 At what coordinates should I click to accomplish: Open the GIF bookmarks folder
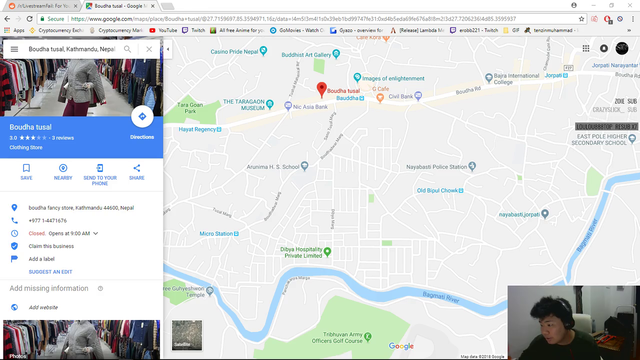[x=511, y=30]
